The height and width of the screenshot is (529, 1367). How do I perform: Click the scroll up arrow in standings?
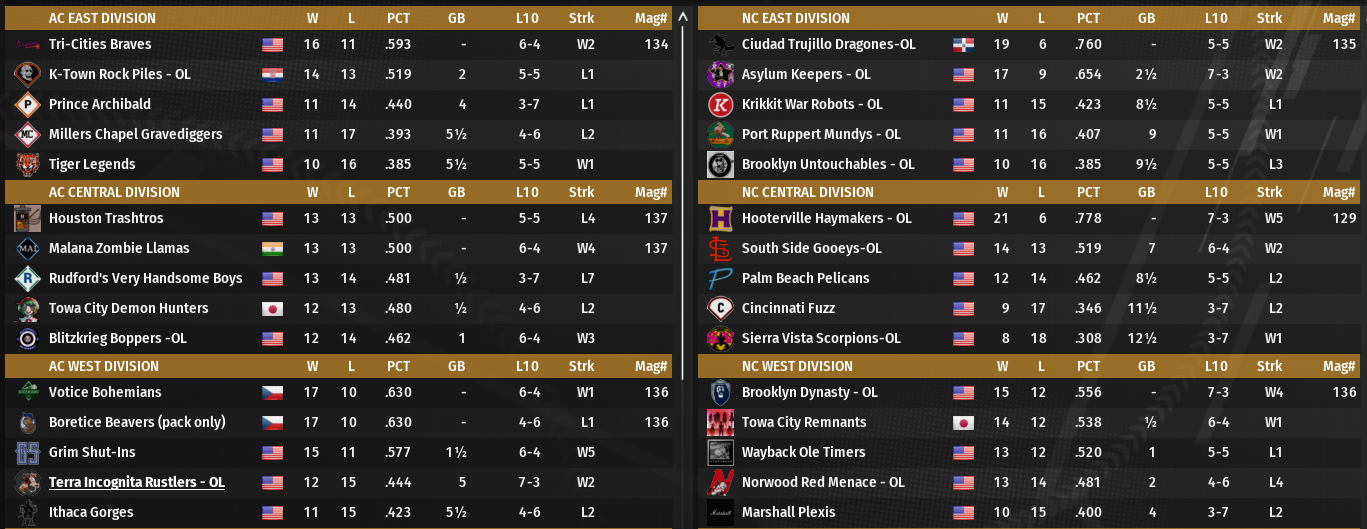[683, 17]
